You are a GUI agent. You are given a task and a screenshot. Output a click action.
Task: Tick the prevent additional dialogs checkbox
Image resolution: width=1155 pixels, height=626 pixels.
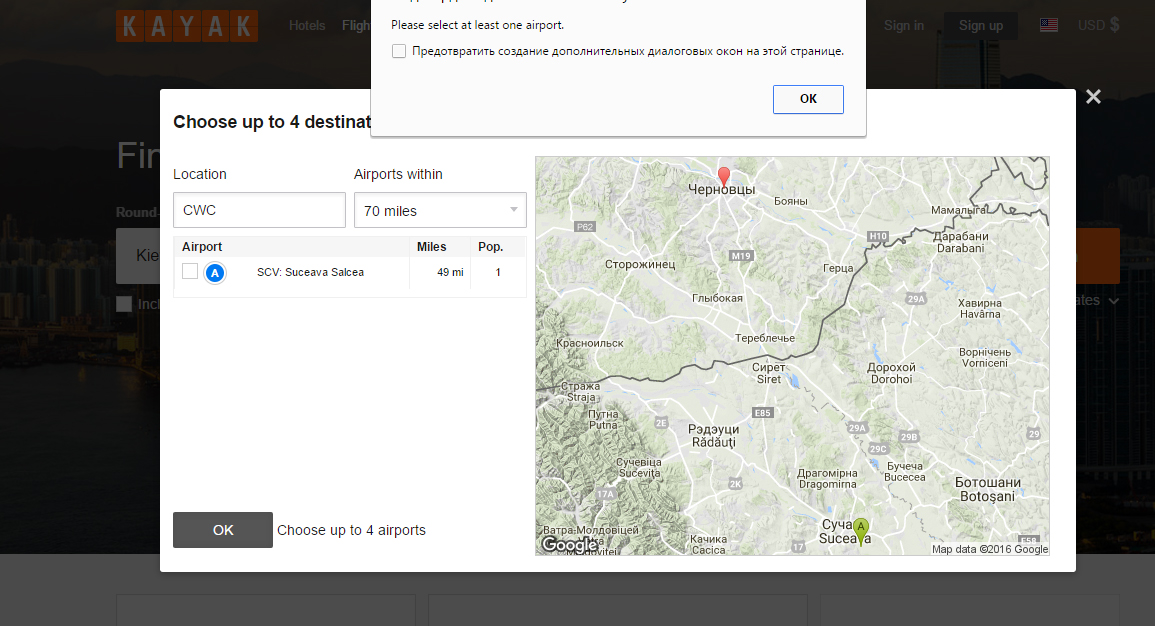(399, 51)
